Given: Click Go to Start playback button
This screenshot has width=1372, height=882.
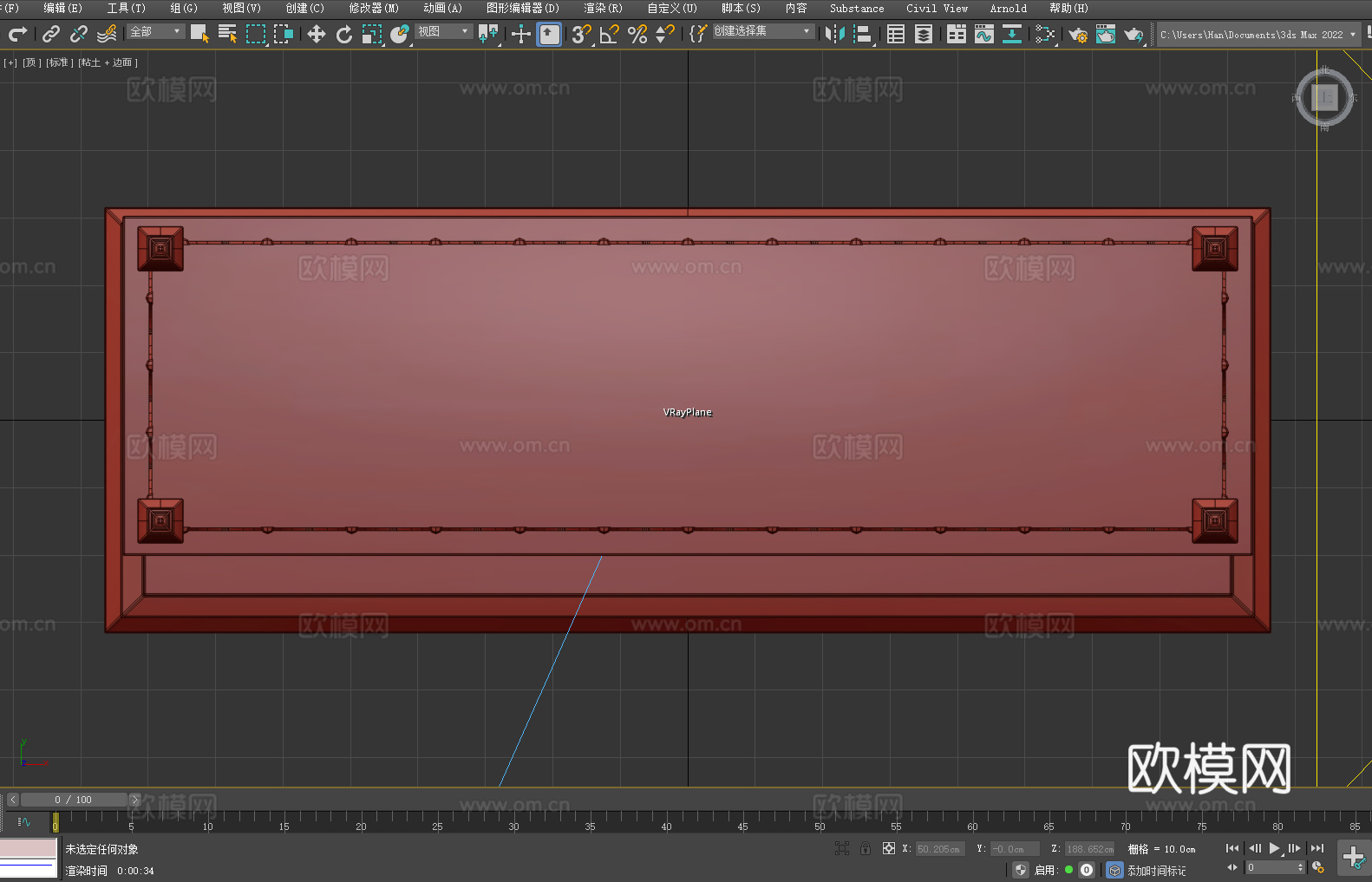Looking at the screenshot, I should pos(1232,848).
